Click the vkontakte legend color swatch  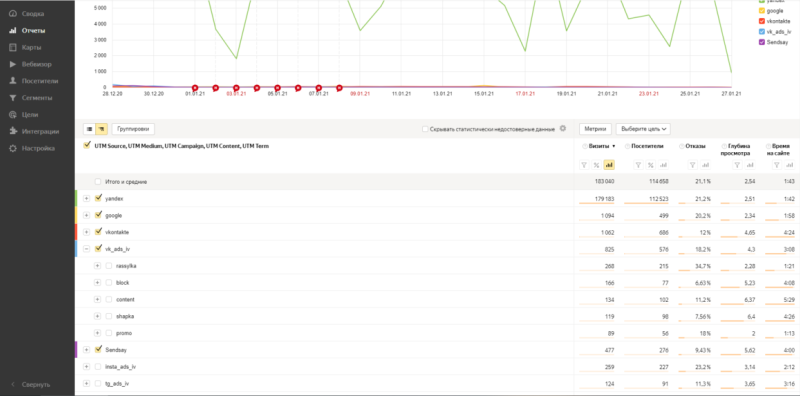point(762,21)
